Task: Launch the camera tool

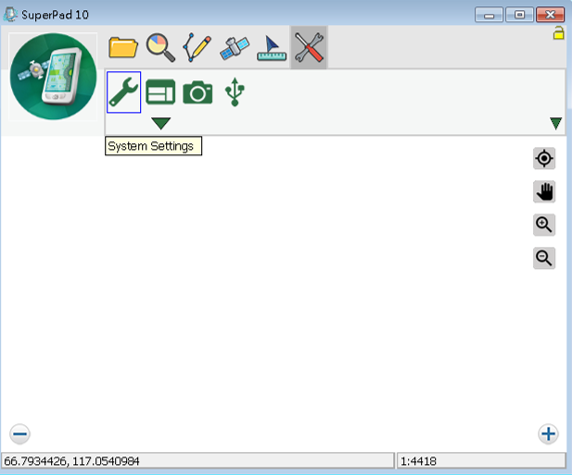Action: 197,92
